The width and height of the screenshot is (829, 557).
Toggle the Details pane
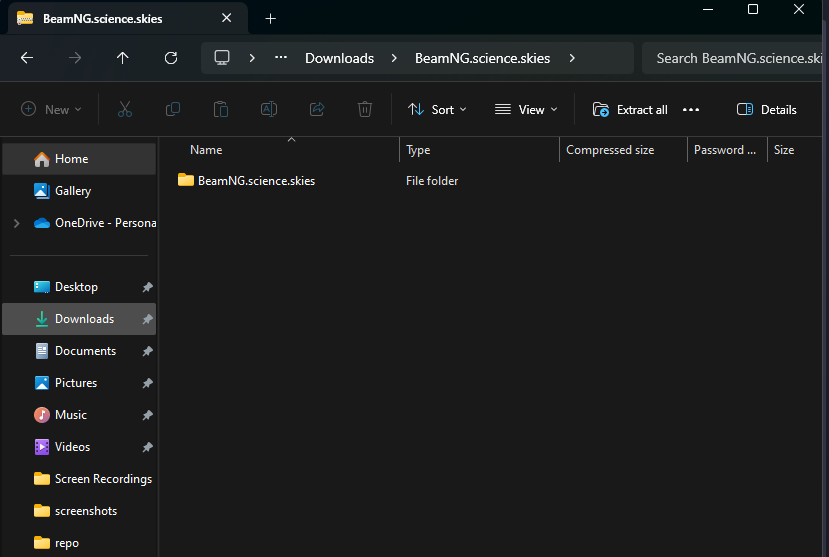(x=767, y=109)
